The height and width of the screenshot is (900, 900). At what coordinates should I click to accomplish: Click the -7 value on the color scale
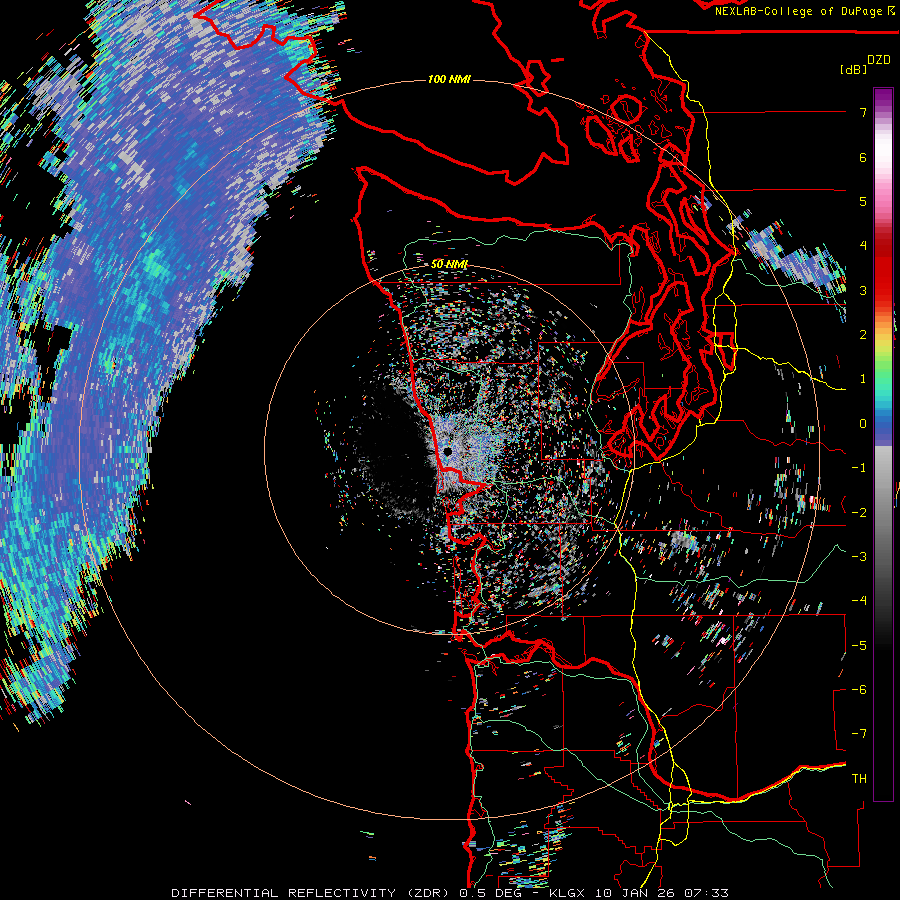[859, 734]
